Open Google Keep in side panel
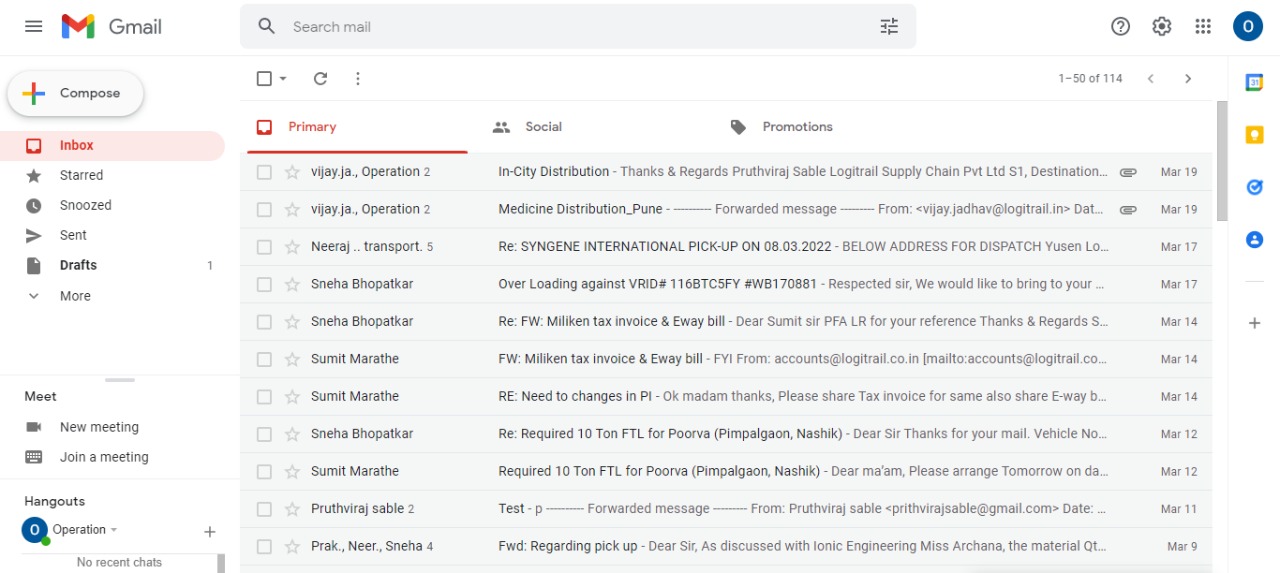This screenshot has width=1280, height=573. point(1254,135)
